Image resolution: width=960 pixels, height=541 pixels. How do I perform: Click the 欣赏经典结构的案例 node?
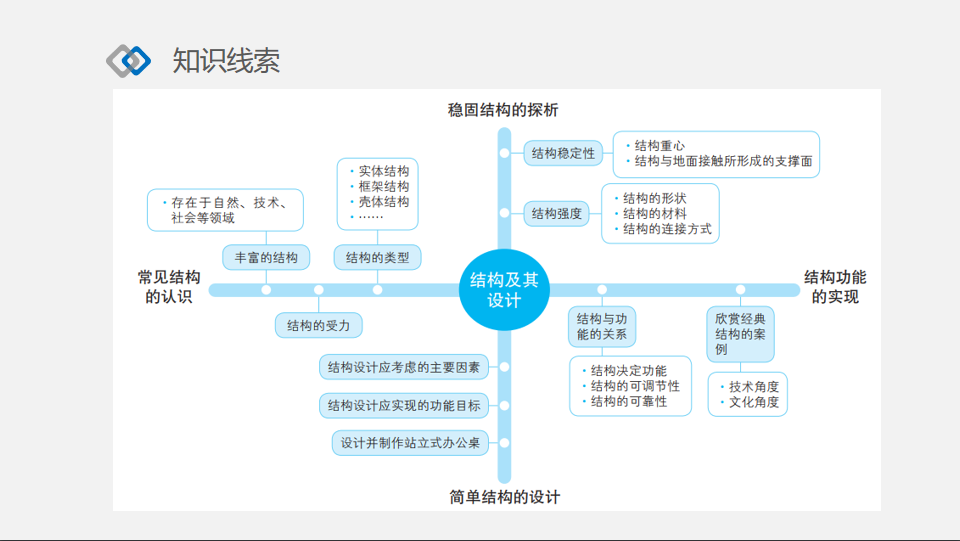coord(740,334)
